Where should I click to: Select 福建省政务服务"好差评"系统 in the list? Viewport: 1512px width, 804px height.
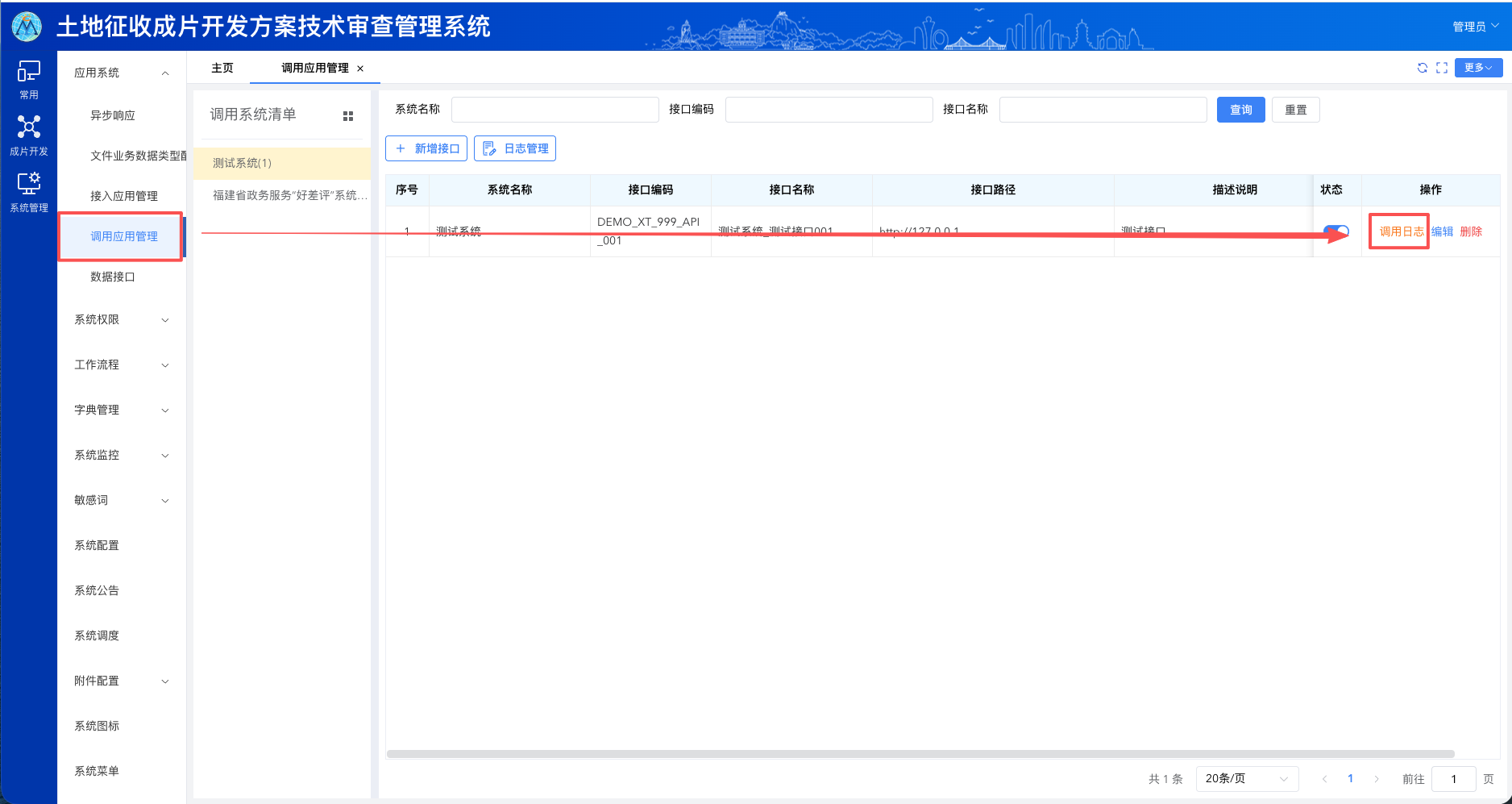[x=286, y=196]
